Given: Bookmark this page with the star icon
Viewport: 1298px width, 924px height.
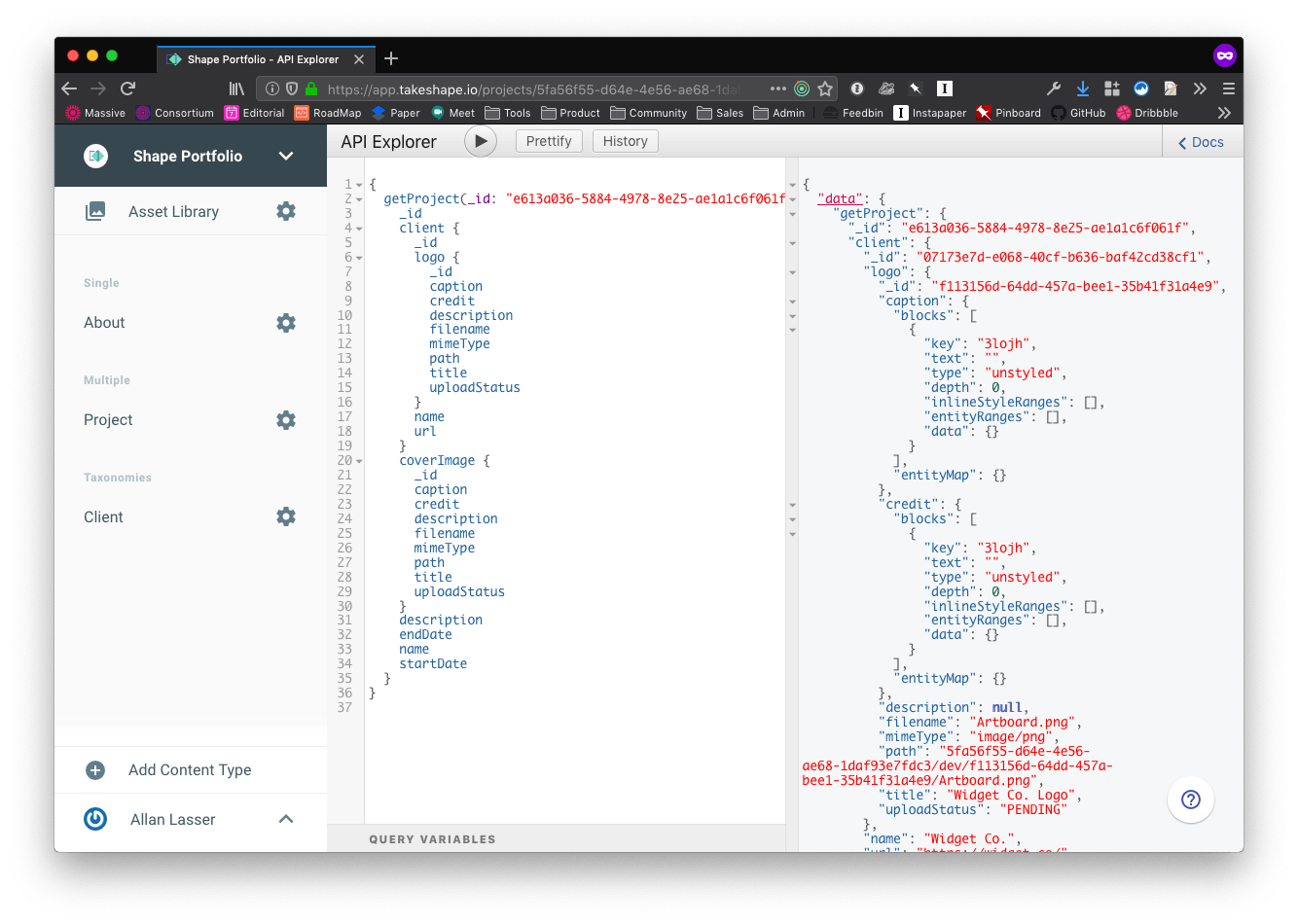Looking at the screenshot, I should tap(825, 89).
